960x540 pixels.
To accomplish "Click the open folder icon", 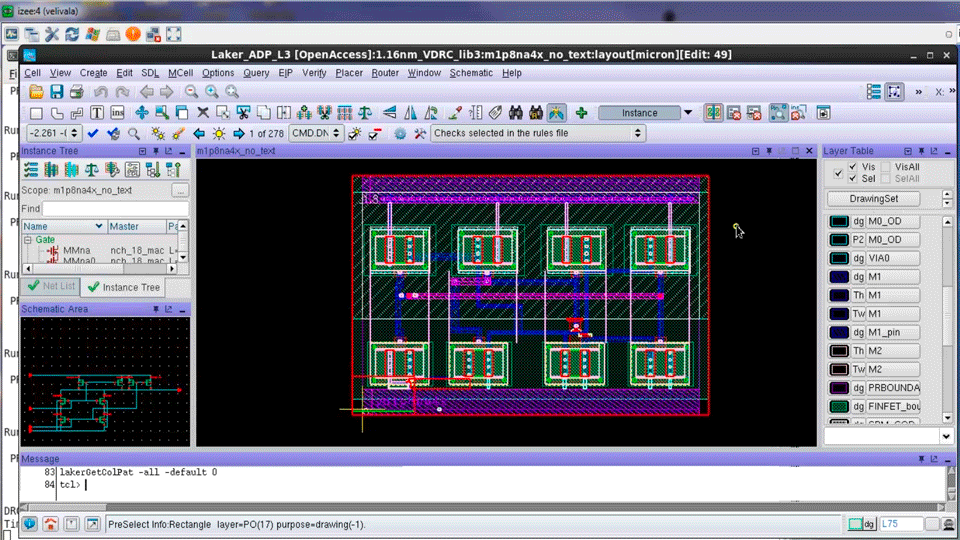I will pos(36,92).
